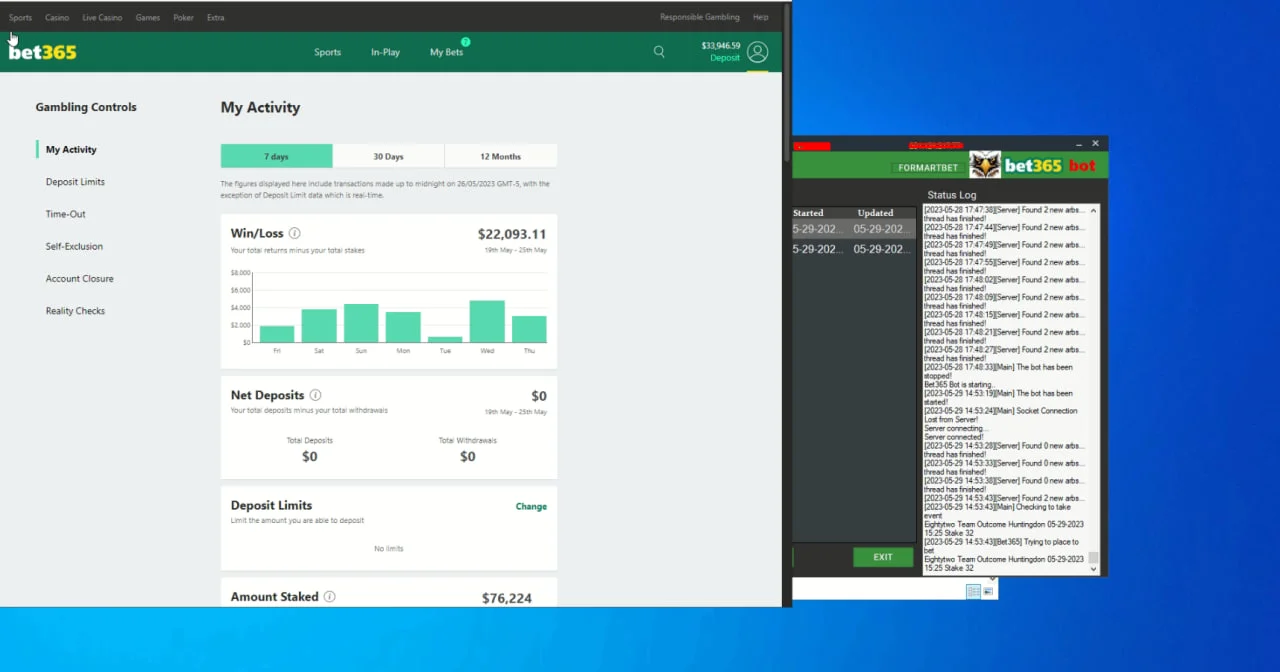Click the bet365 logo in header
Viewport: 1280px width, 672px height.
tap(43, 52)
